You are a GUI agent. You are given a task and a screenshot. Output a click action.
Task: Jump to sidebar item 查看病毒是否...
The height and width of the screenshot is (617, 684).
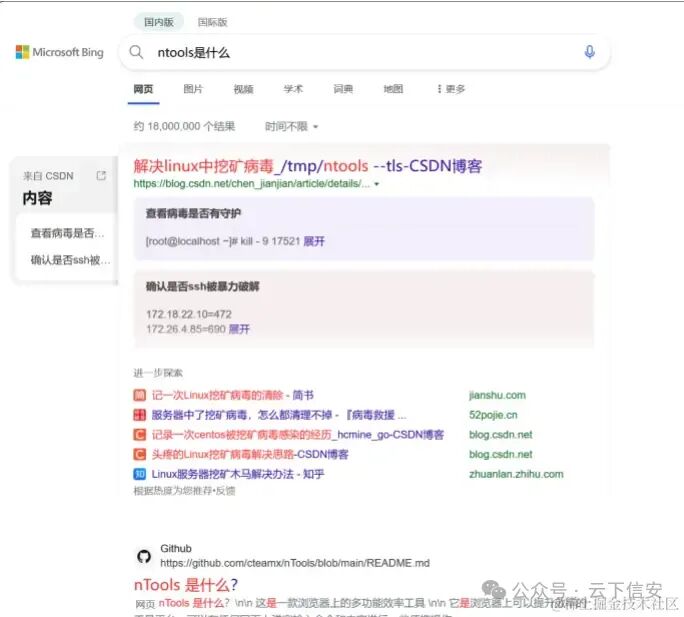coord(67,233)
